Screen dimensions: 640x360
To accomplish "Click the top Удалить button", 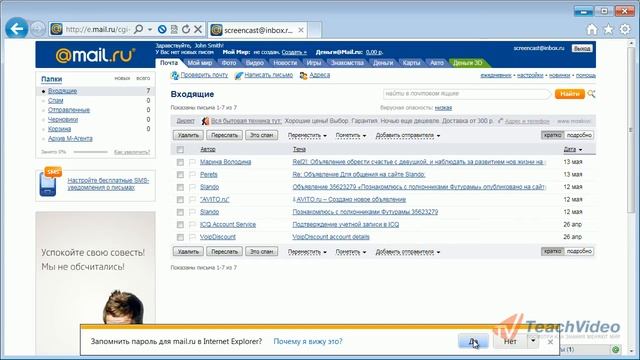I will click(188, 135).
